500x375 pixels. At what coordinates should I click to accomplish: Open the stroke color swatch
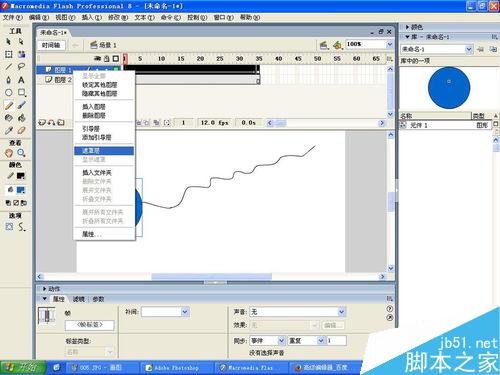[21, 176]
